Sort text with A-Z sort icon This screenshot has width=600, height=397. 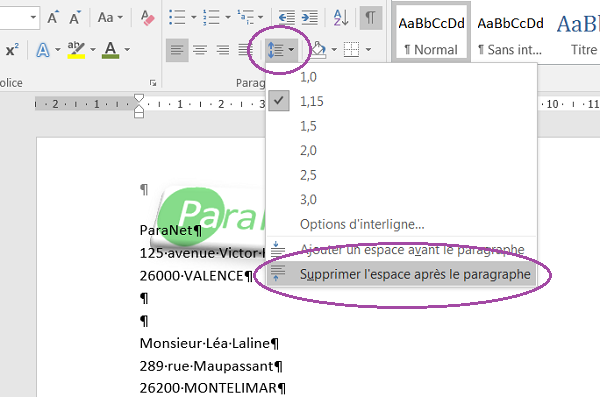[x=341, y=18]
